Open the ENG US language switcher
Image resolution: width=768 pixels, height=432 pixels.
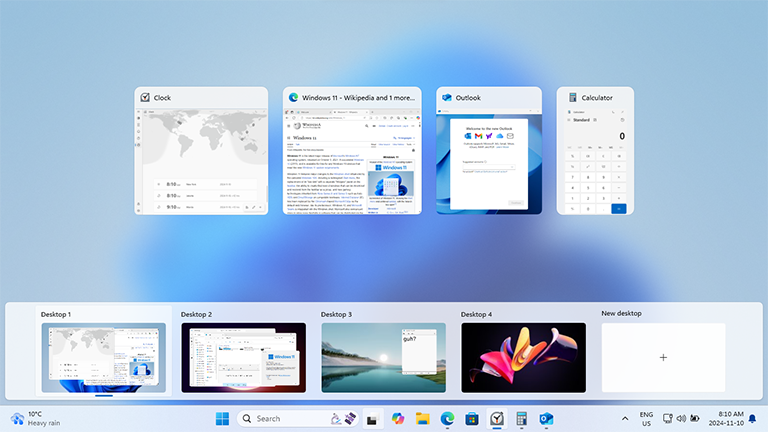pos(646,418)
